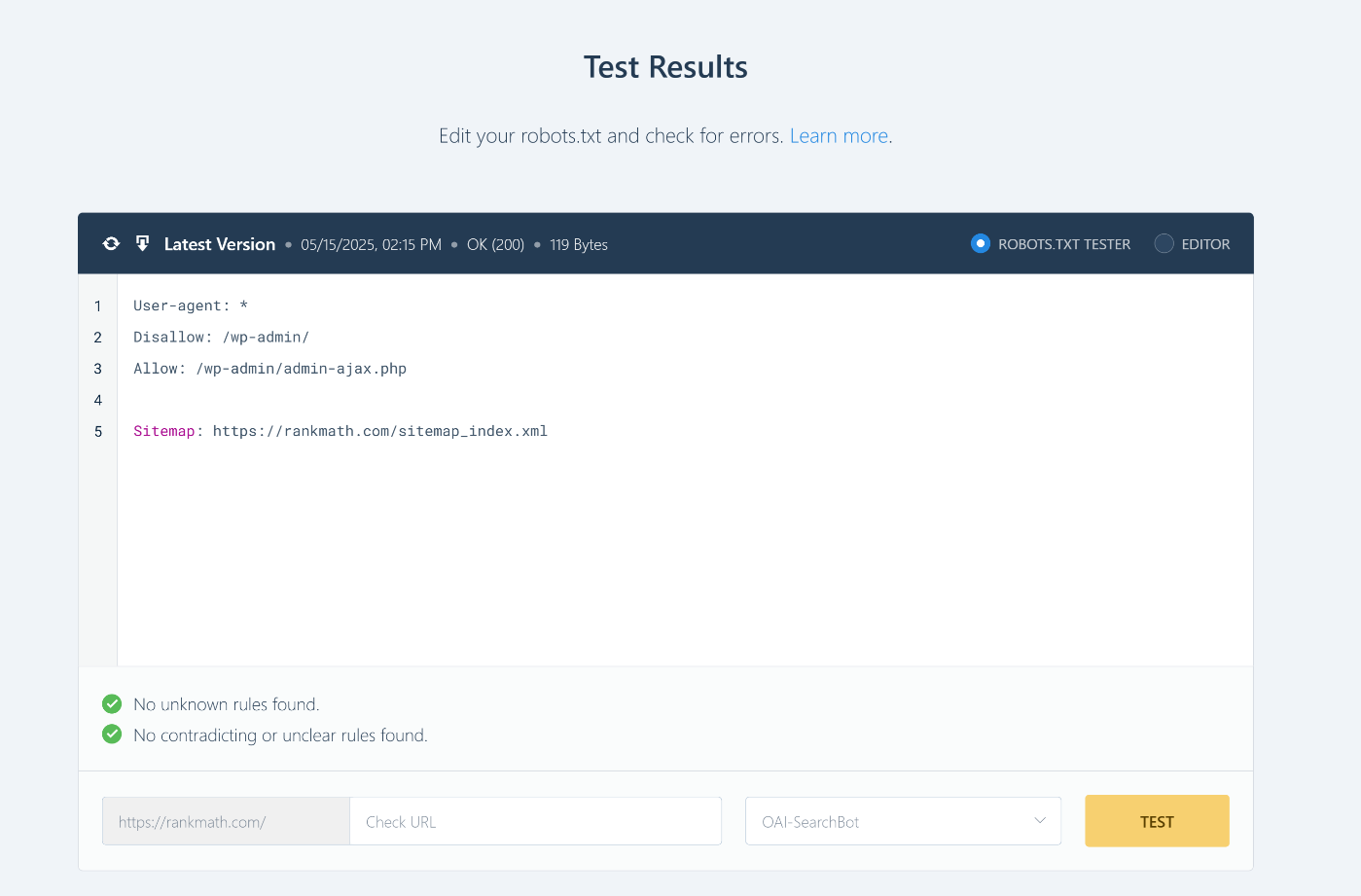Select the ROBOTS.TXT TESTER radio button

[x=981, y=244]
